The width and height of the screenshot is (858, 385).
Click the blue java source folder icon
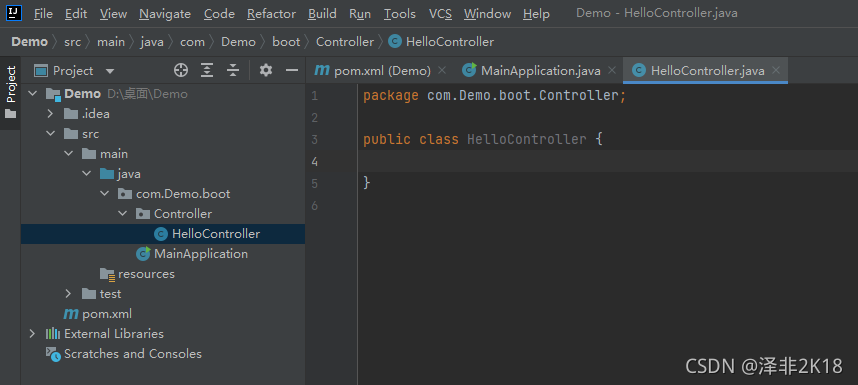coord(107,174)
